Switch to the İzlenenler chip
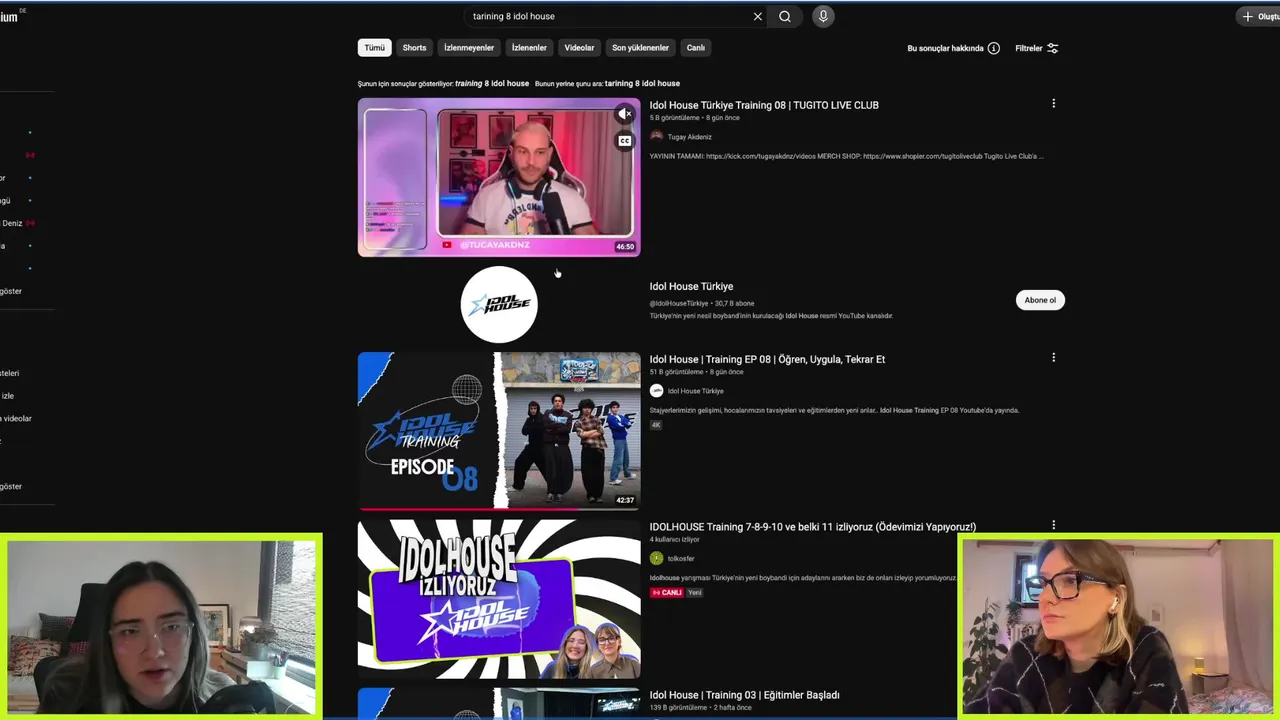 pyautogui.click(x=529, y=48)
